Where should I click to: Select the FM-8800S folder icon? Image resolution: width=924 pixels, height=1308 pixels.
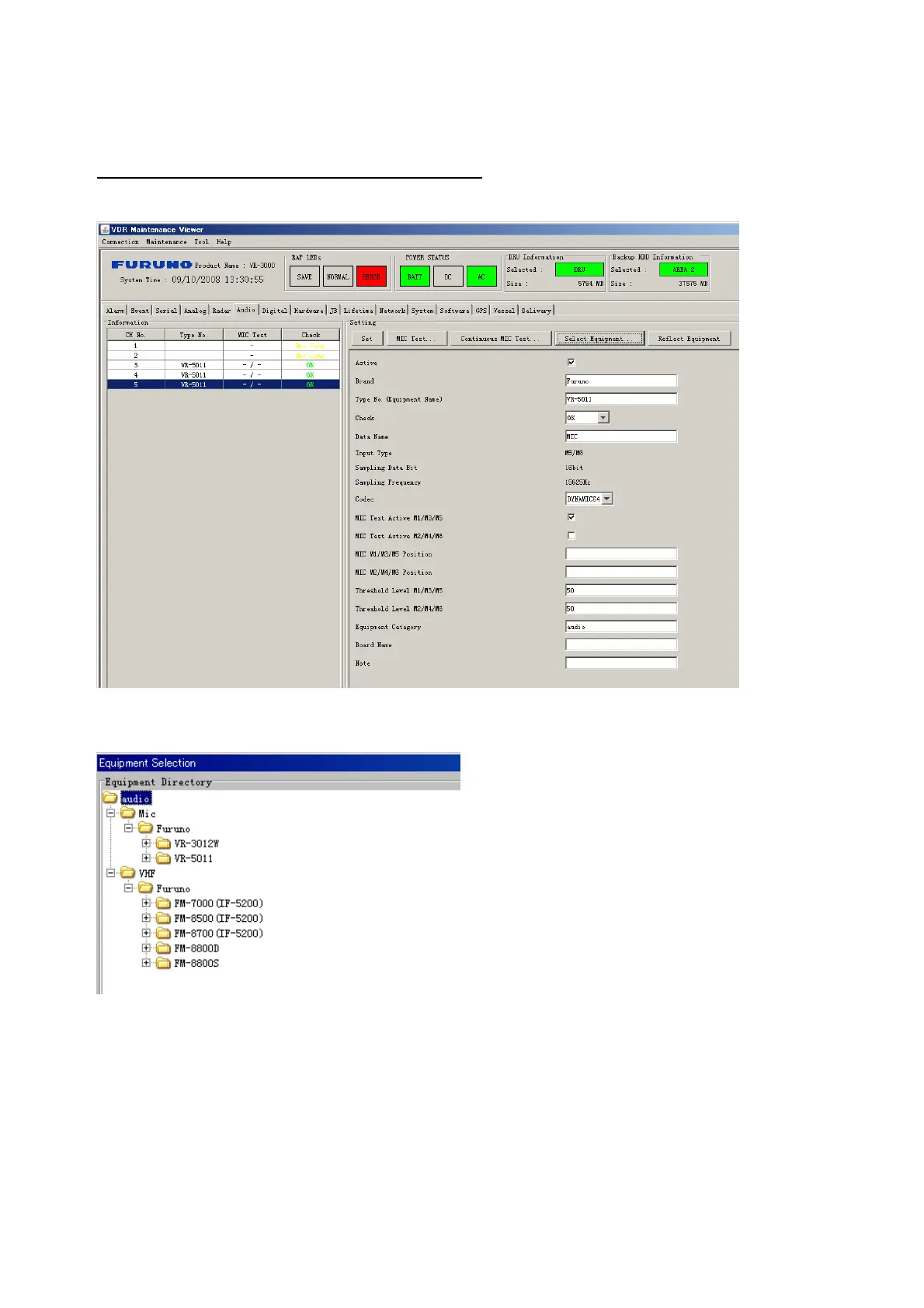pos(164,963)
